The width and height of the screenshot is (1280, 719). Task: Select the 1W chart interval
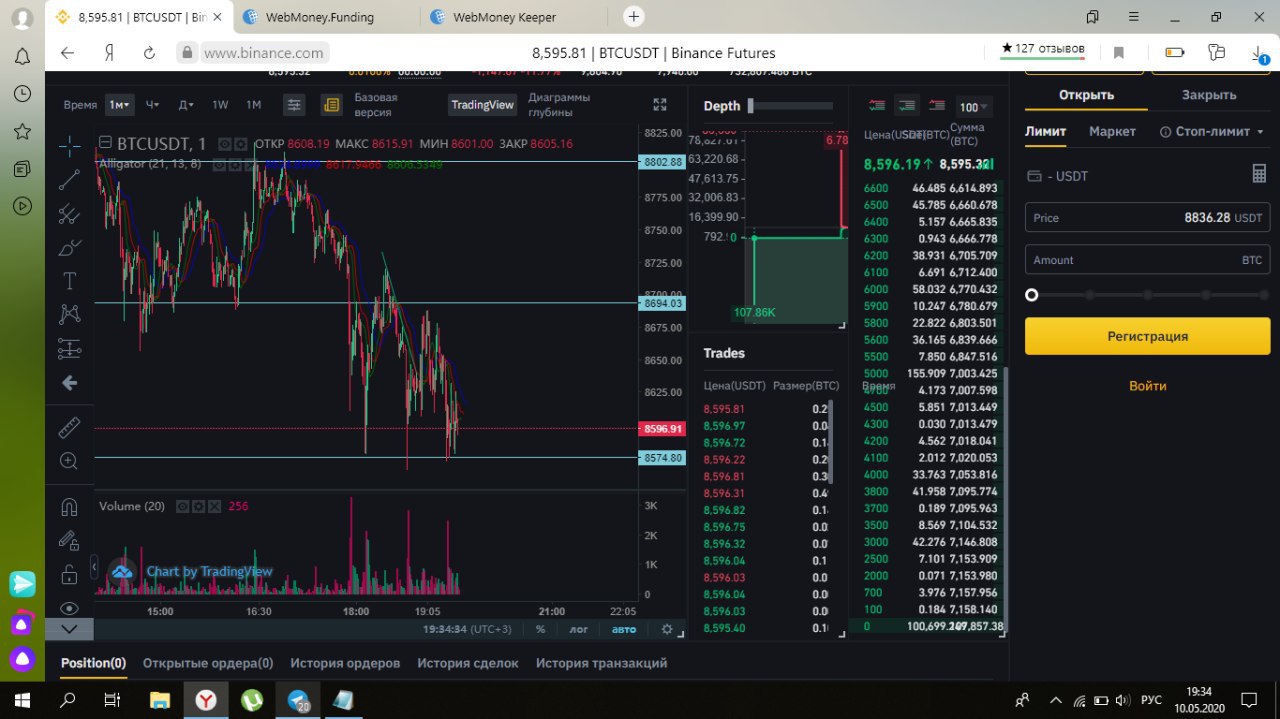(220, 105)
